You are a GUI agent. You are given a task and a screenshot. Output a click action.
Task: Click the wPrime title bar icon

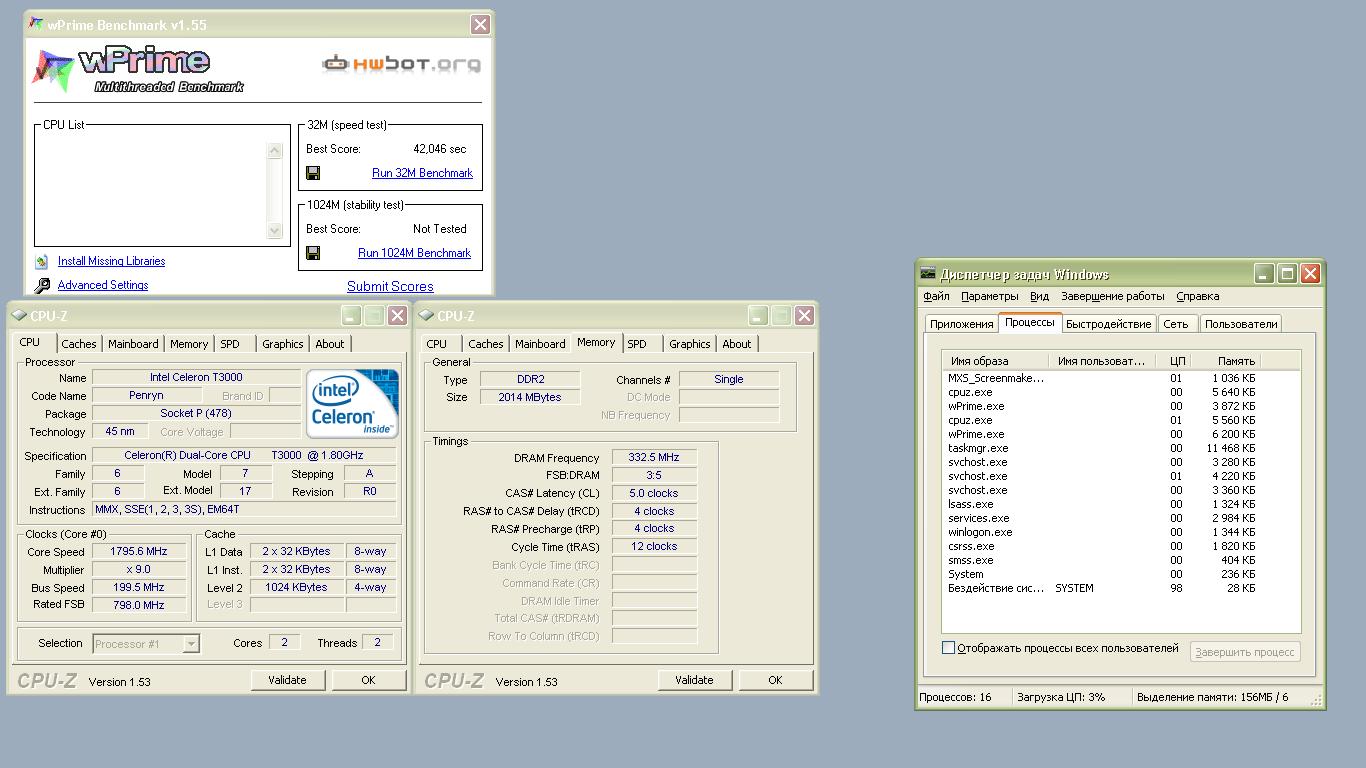coord(36,24)
